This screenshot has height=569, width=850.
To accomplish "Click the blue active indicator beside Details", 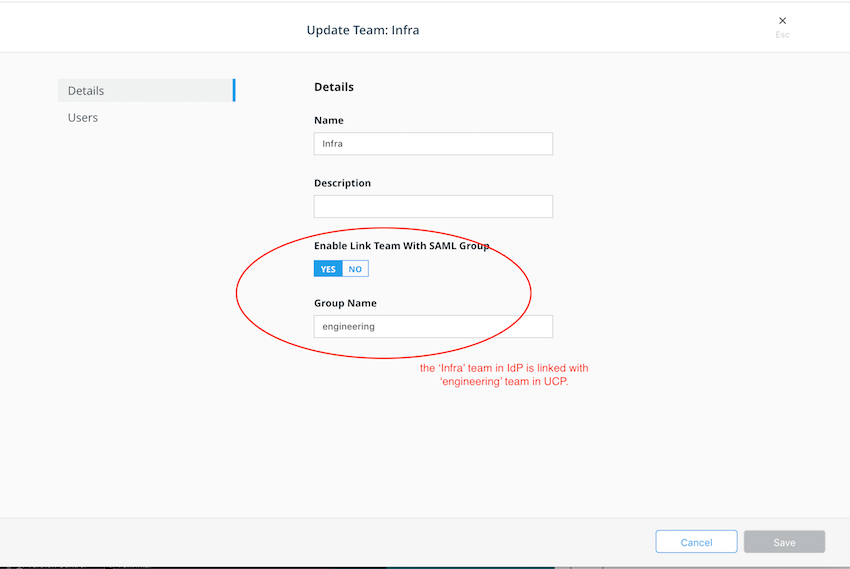I will pyautogui.click(x=234, y=91).
